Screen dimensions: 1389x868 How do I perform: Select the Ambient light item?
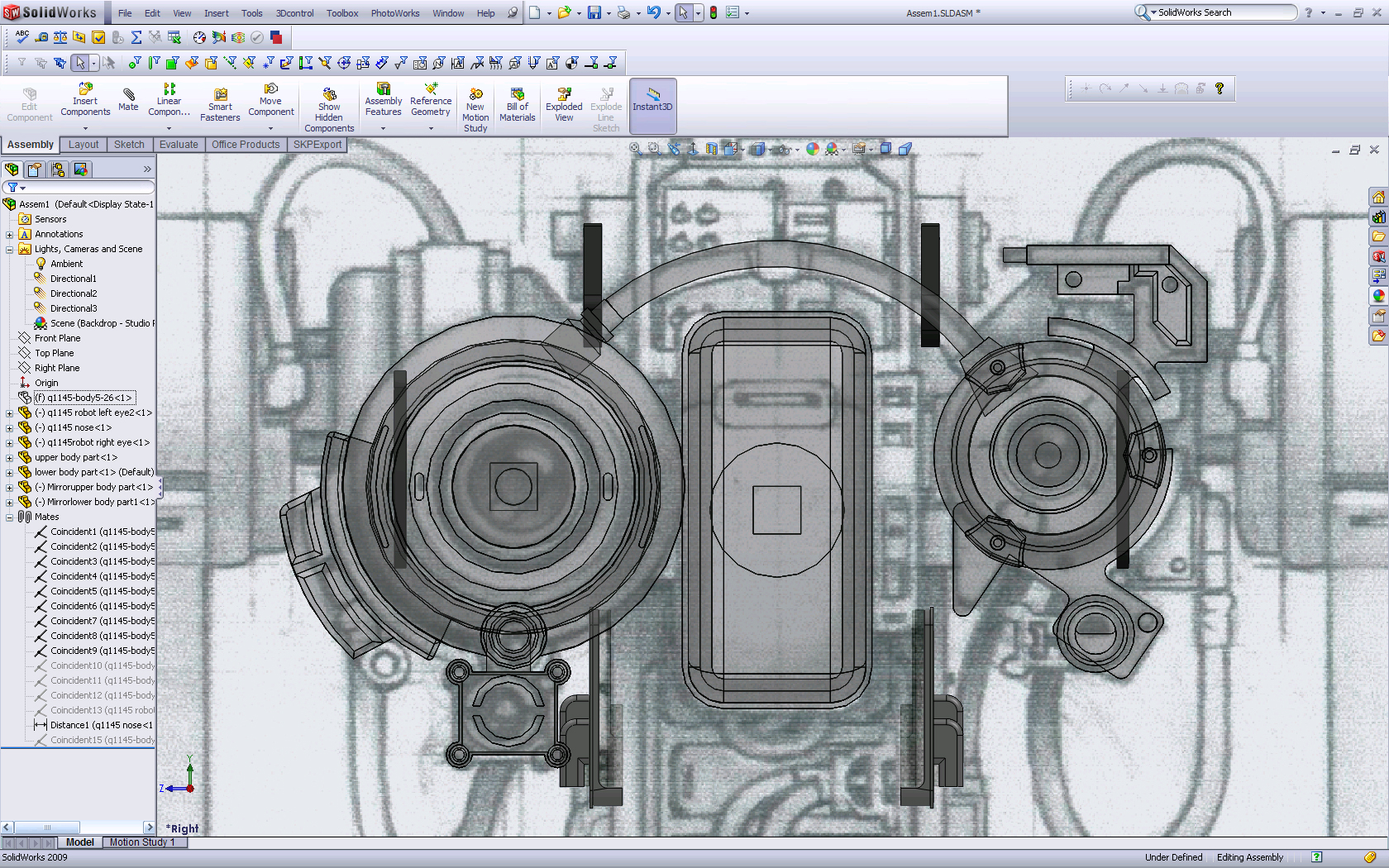[x=59, y=264]
